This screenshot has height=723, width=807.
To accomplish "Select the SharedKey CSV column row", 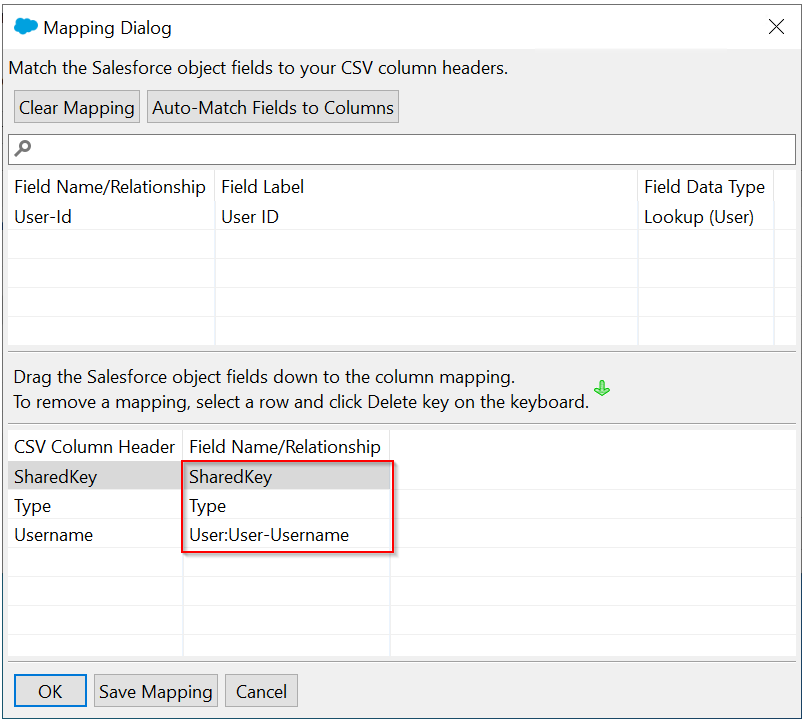I will [56, 477].
